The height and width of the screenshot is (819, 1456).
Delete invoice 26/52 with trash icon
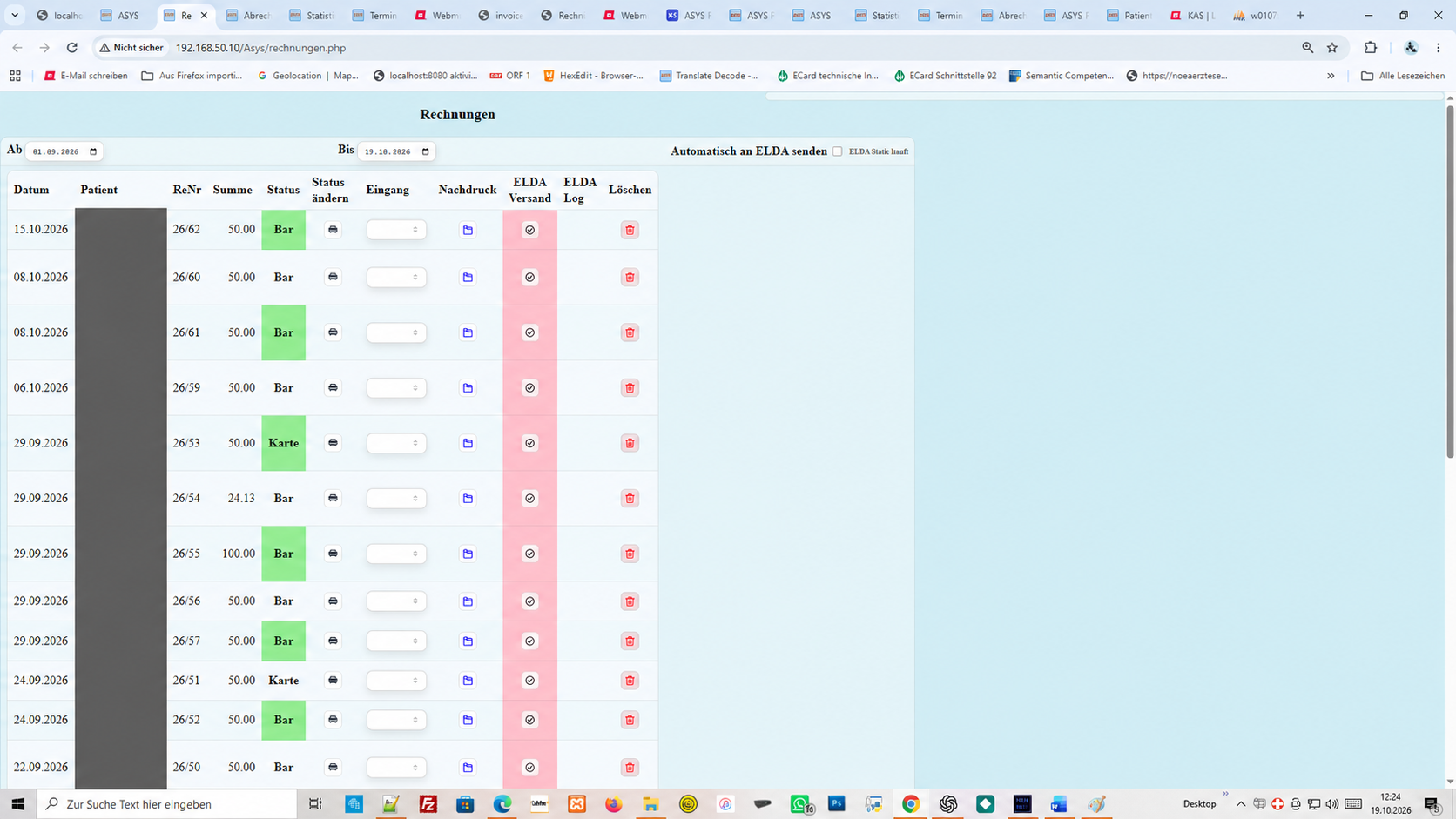pyautogui.click(x=630, y=720)
